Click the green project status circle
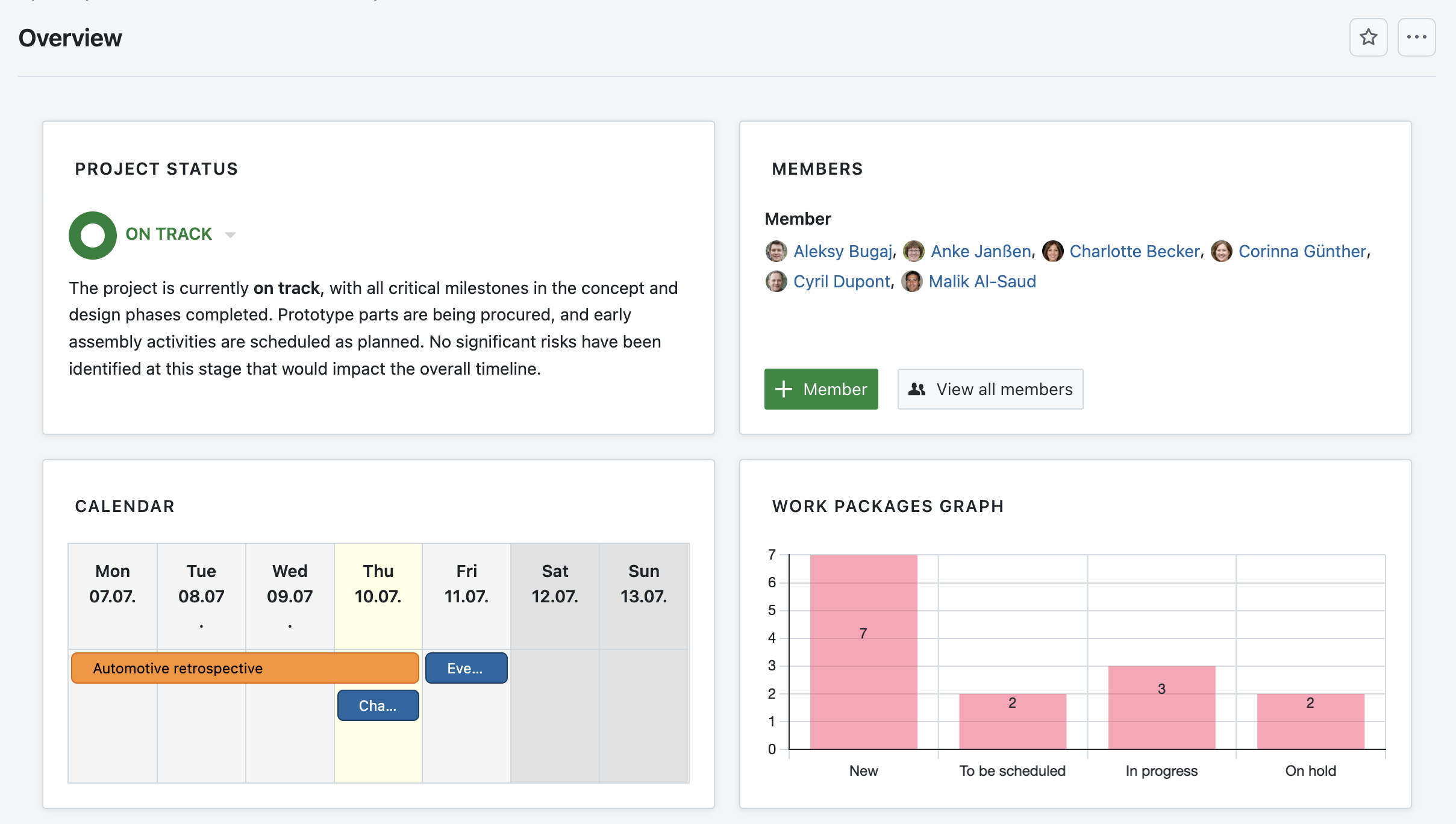 [x=93, y=235]
